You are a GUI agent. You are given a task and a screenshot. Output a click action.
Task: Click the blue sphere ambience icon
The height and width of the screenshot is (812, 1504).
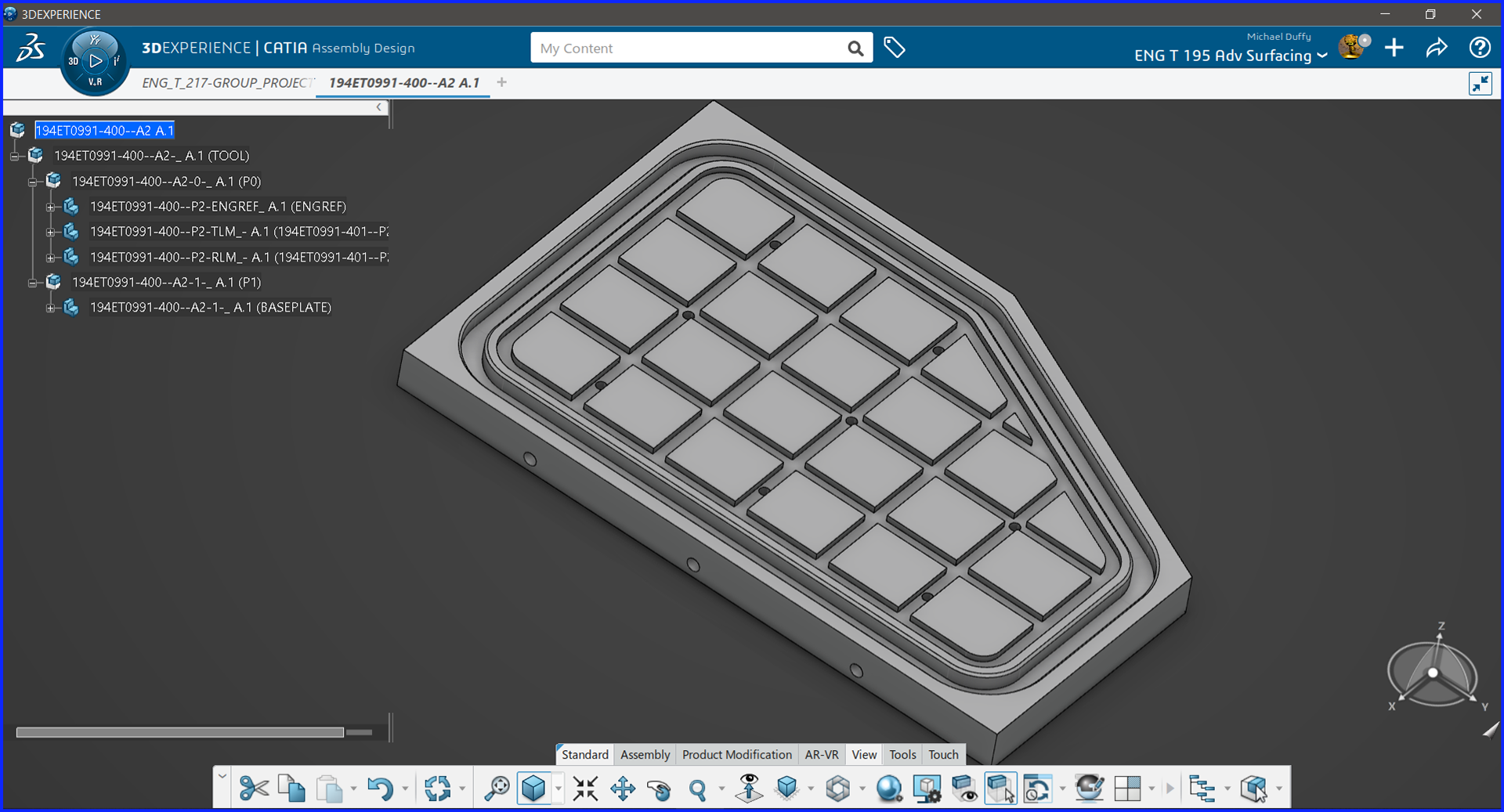click(x=889, y=788)
